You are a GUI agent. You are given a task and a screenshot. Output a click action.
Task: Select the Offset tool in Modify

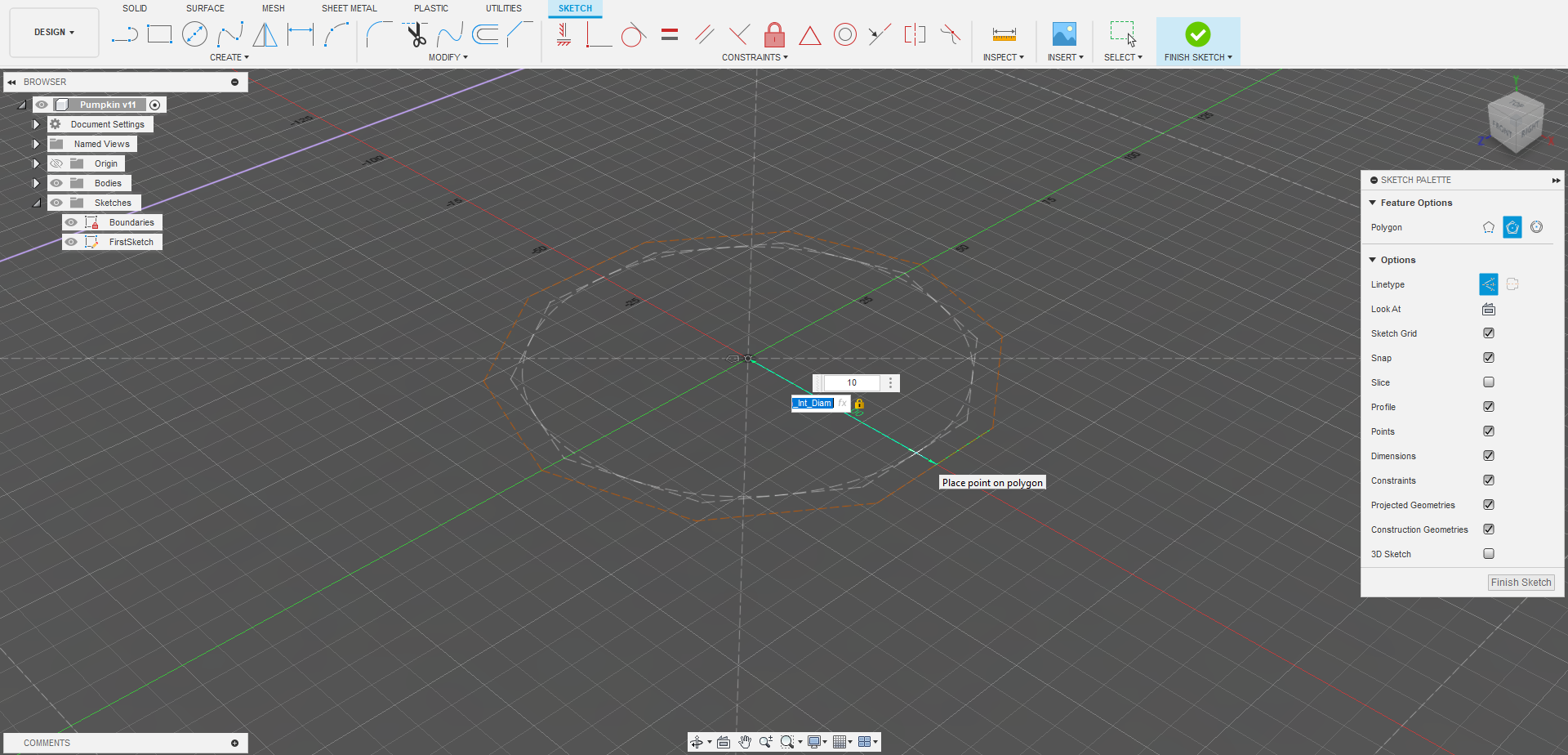pos(485,34)
